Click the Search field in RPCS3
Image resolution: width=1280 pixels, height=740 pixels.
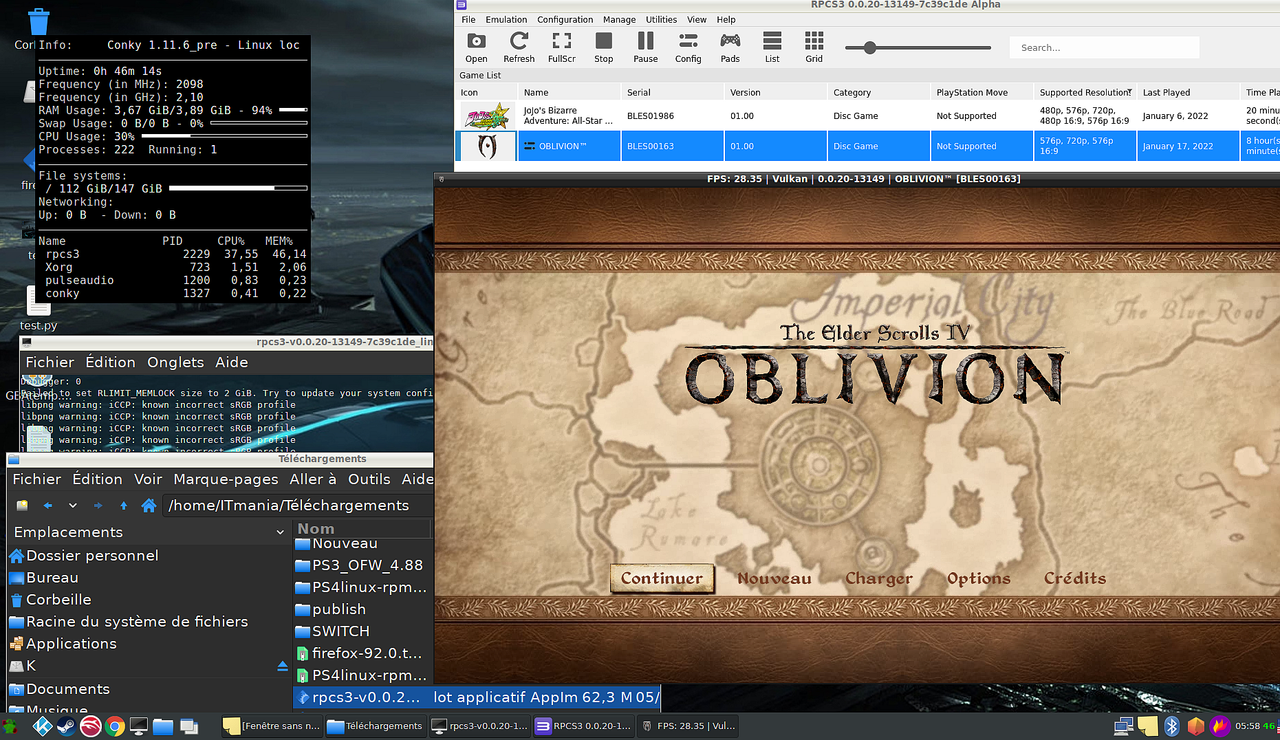coord(1104,47)
